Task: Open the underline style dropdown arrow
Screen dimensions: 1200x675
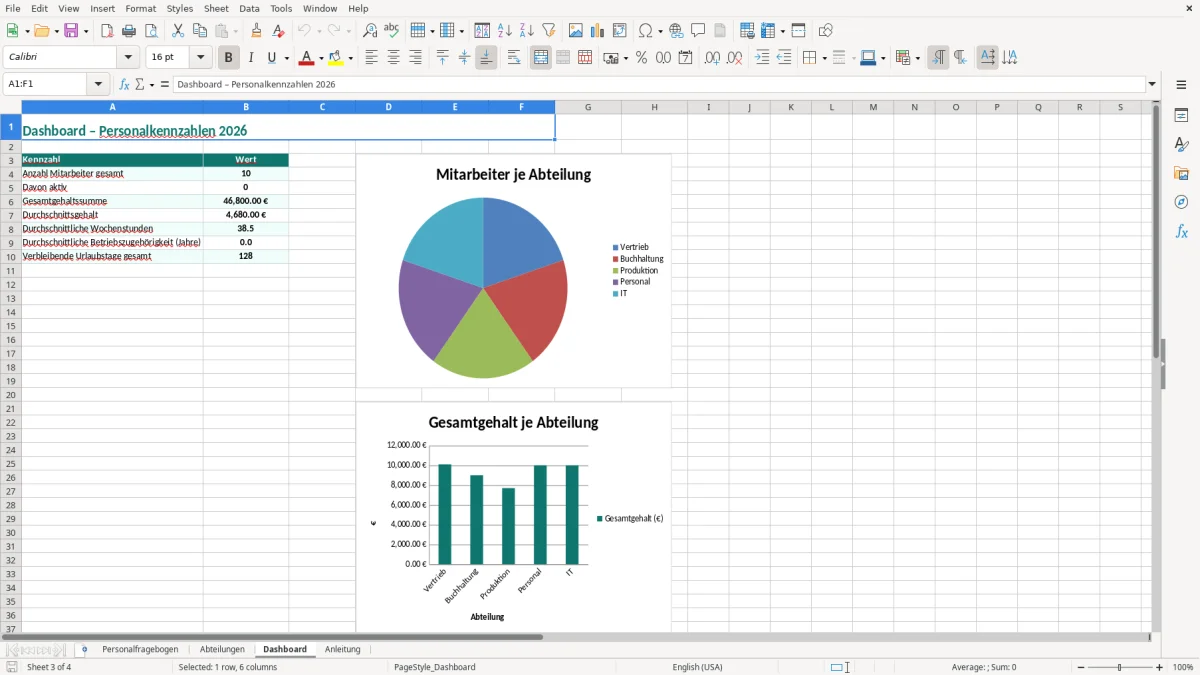Action: tap(286, 58)
